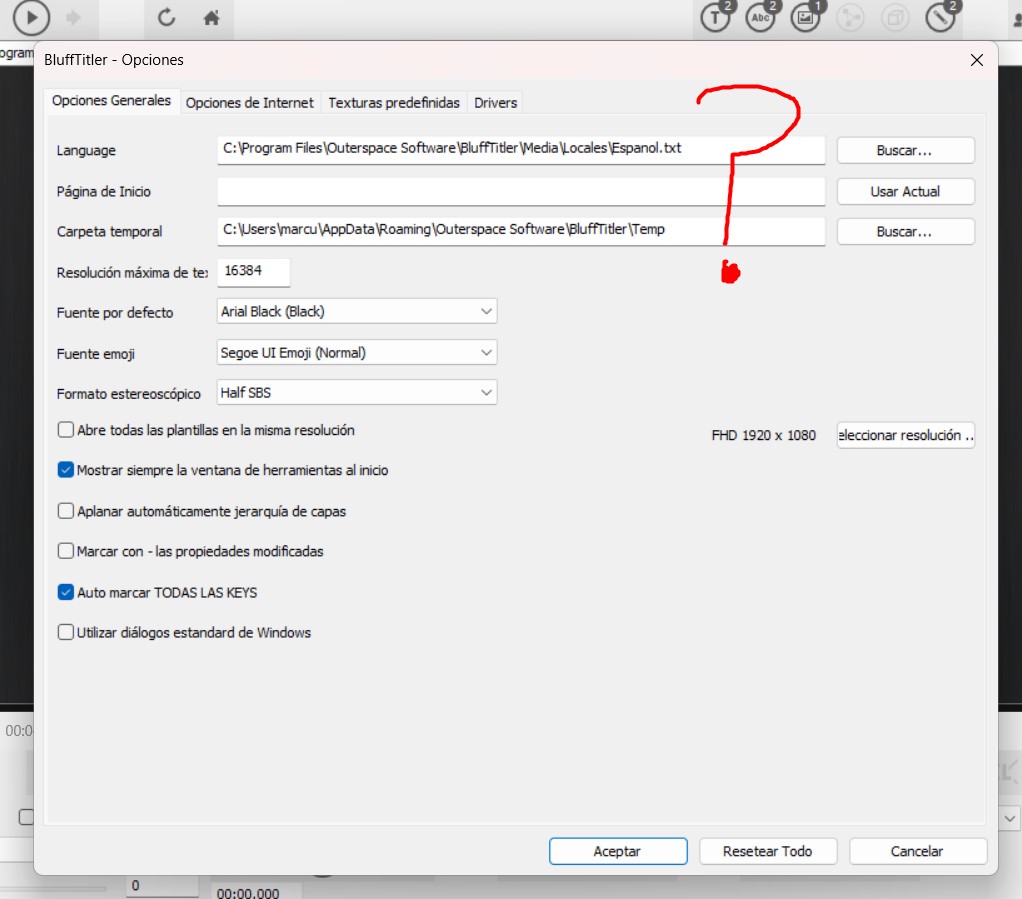Image resolution: width=1022 pixels, height=899 pixels.
Task: Enable Aplanar automáticamente jerarquía de capas
Action: coord(65,511)
